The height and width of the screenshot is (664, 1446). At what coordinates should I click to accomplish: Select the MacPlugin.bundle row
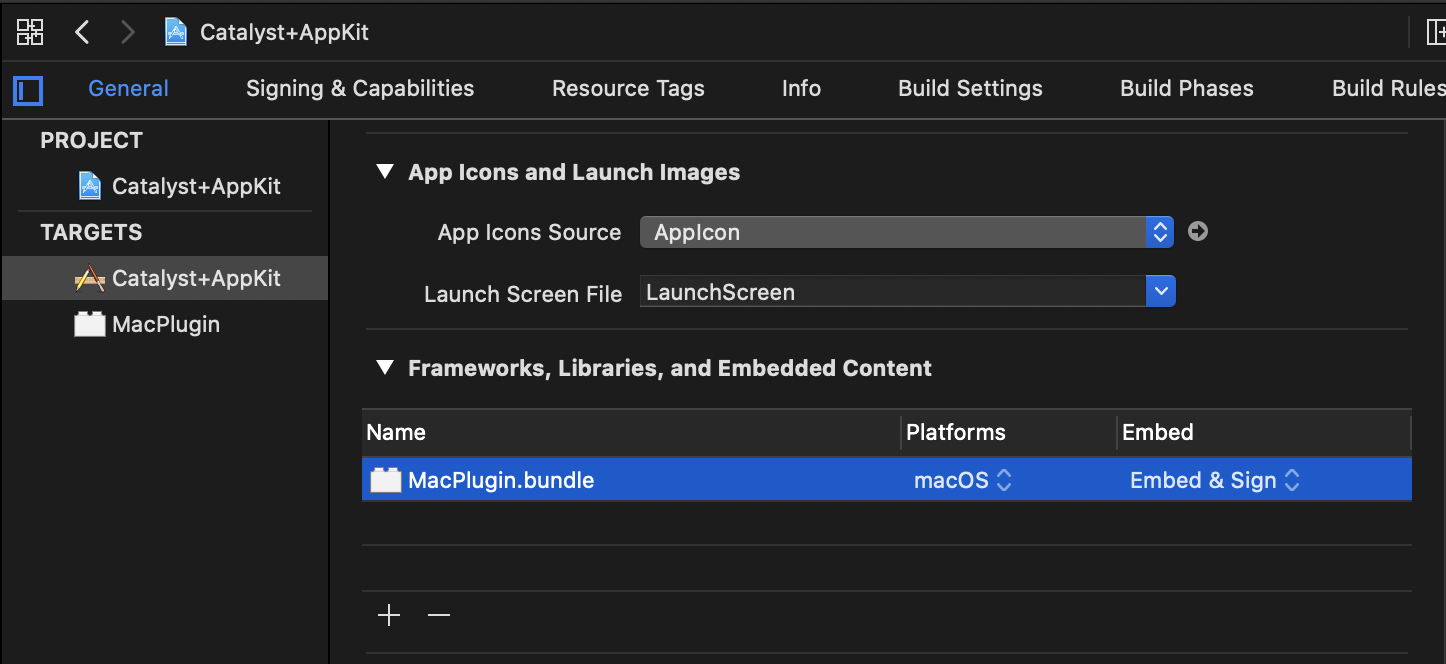pos(600,481)
